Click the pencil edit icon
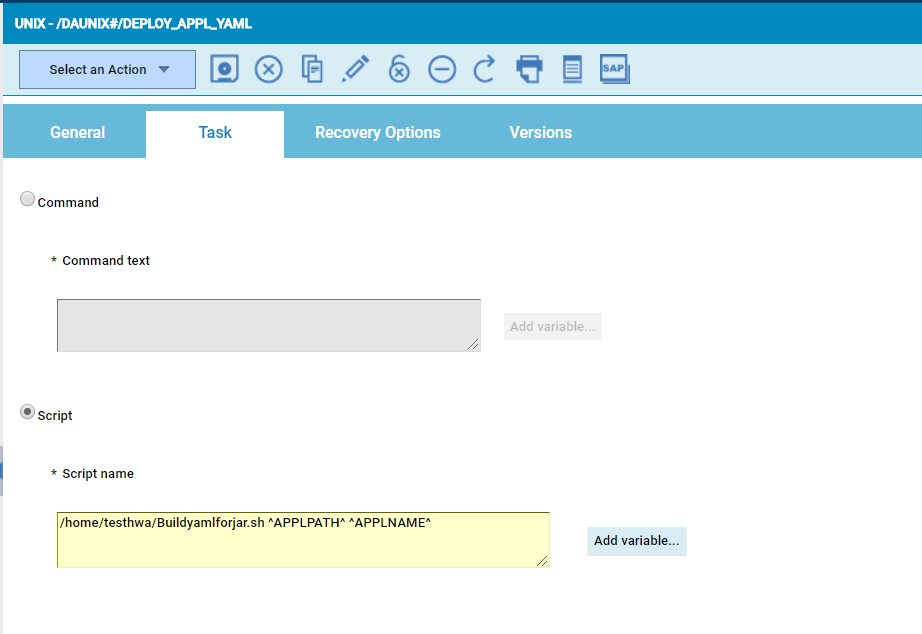Image resolution: width=922 pixels, height=634 pixels. pos(355,69)
